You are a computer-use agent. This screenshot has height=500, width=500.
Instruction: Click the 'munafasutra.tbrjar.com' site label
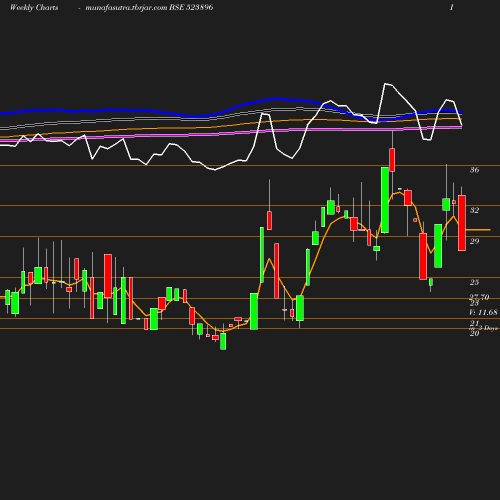(x=126, y=8)
